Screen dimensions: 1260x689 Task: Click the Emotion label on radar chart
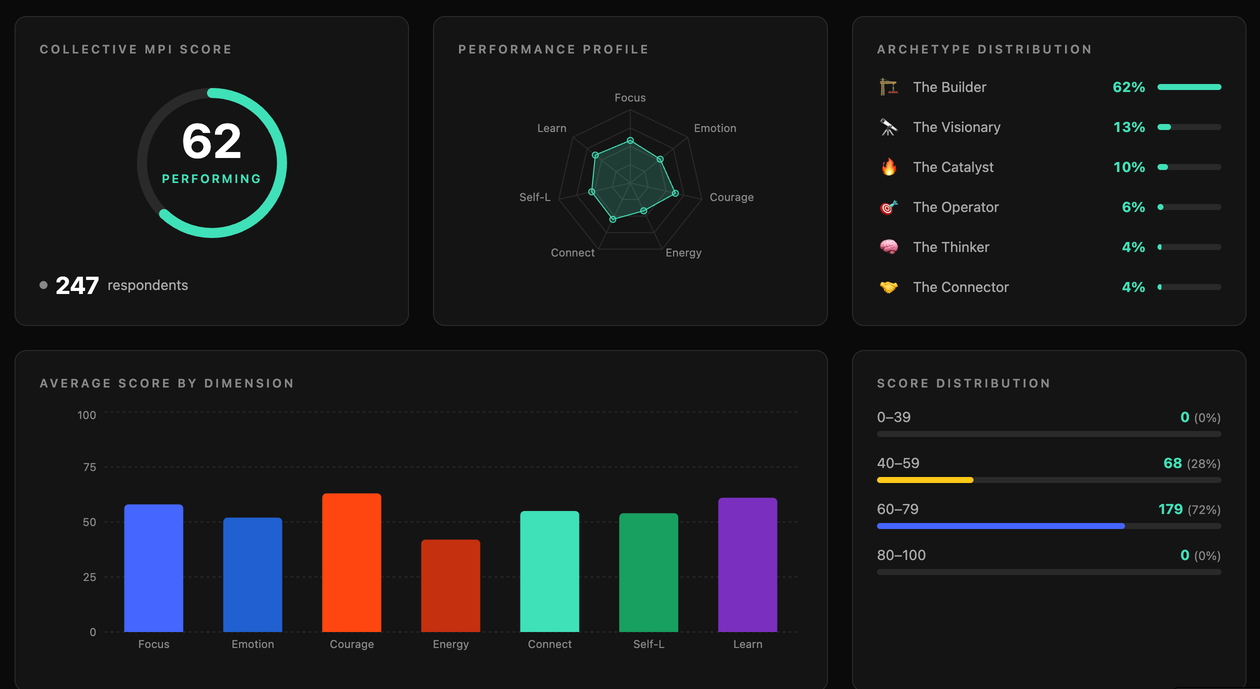715,128
